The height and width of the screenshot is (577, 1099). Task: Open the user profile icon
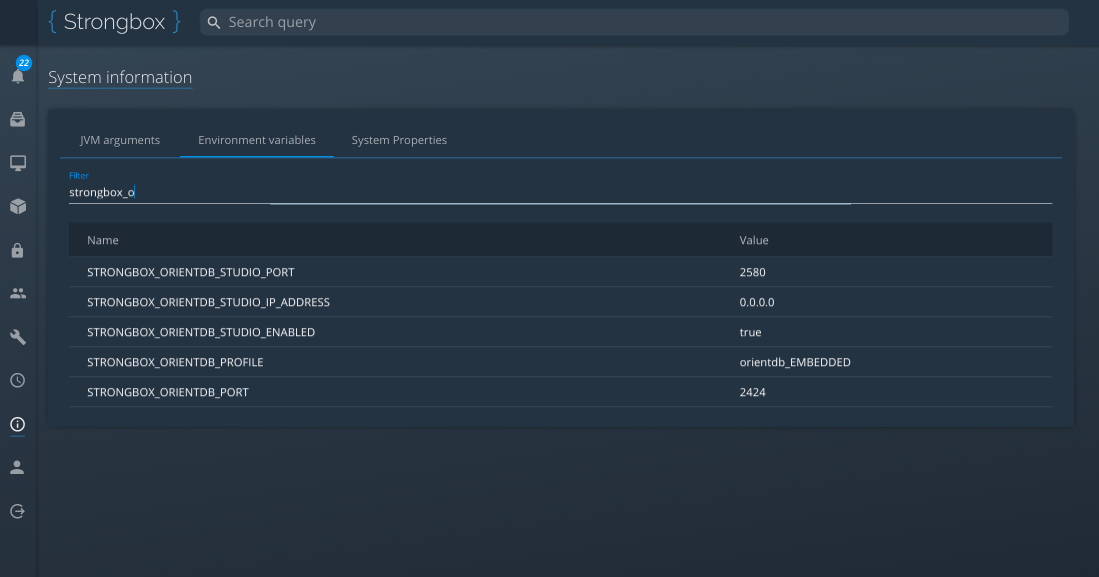point(18,468)
